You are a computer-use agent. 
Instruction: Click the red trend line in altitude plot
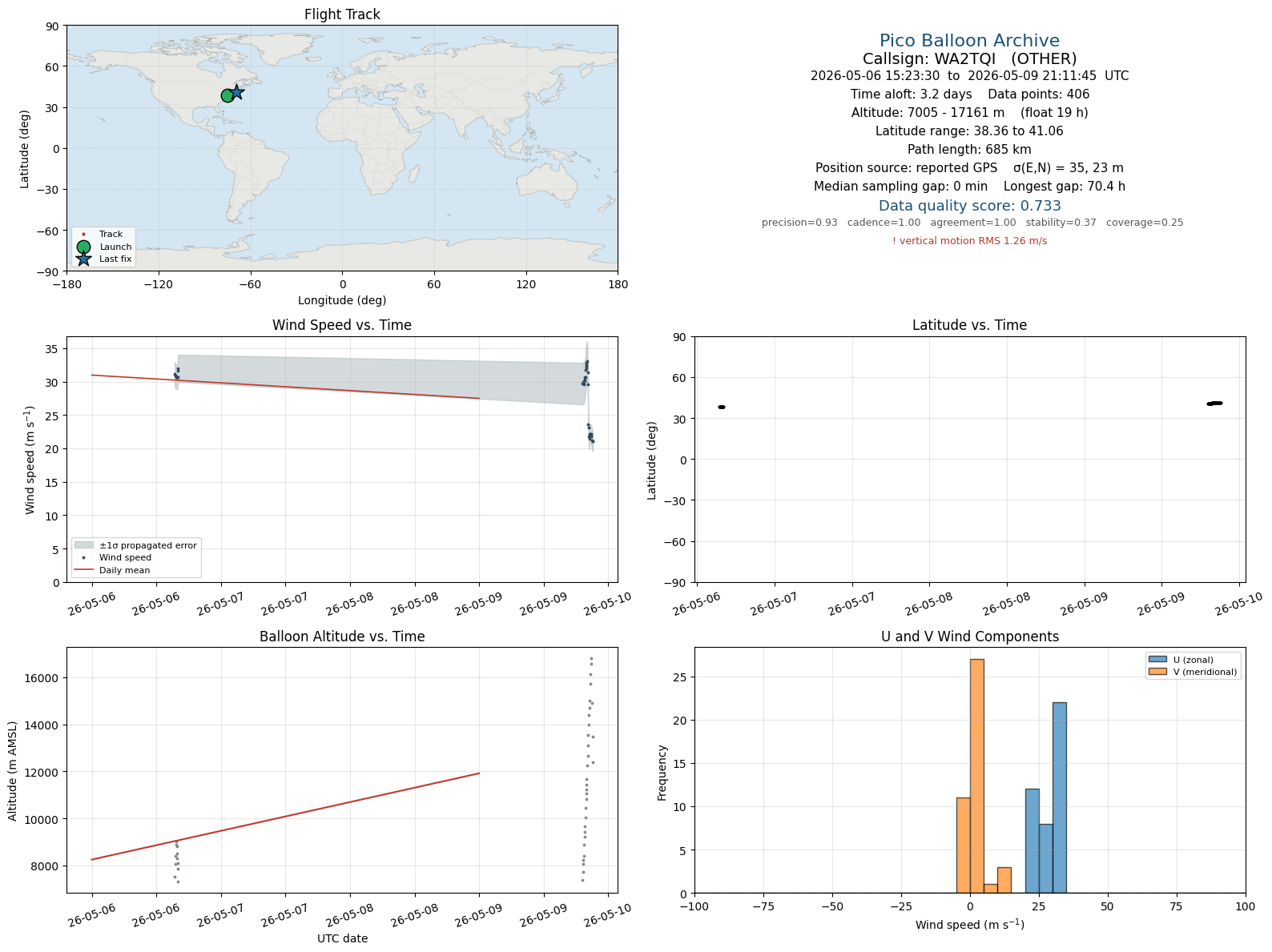(x=285, y=816)
